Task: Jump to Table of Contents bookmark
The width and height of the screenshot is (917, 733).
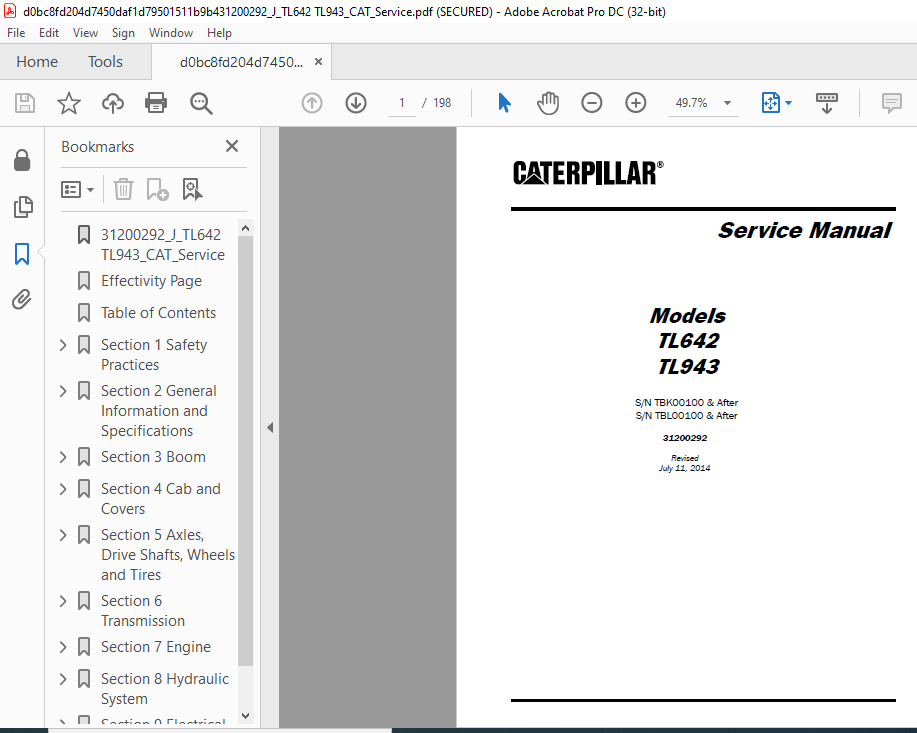Action: tap(158, 313)
